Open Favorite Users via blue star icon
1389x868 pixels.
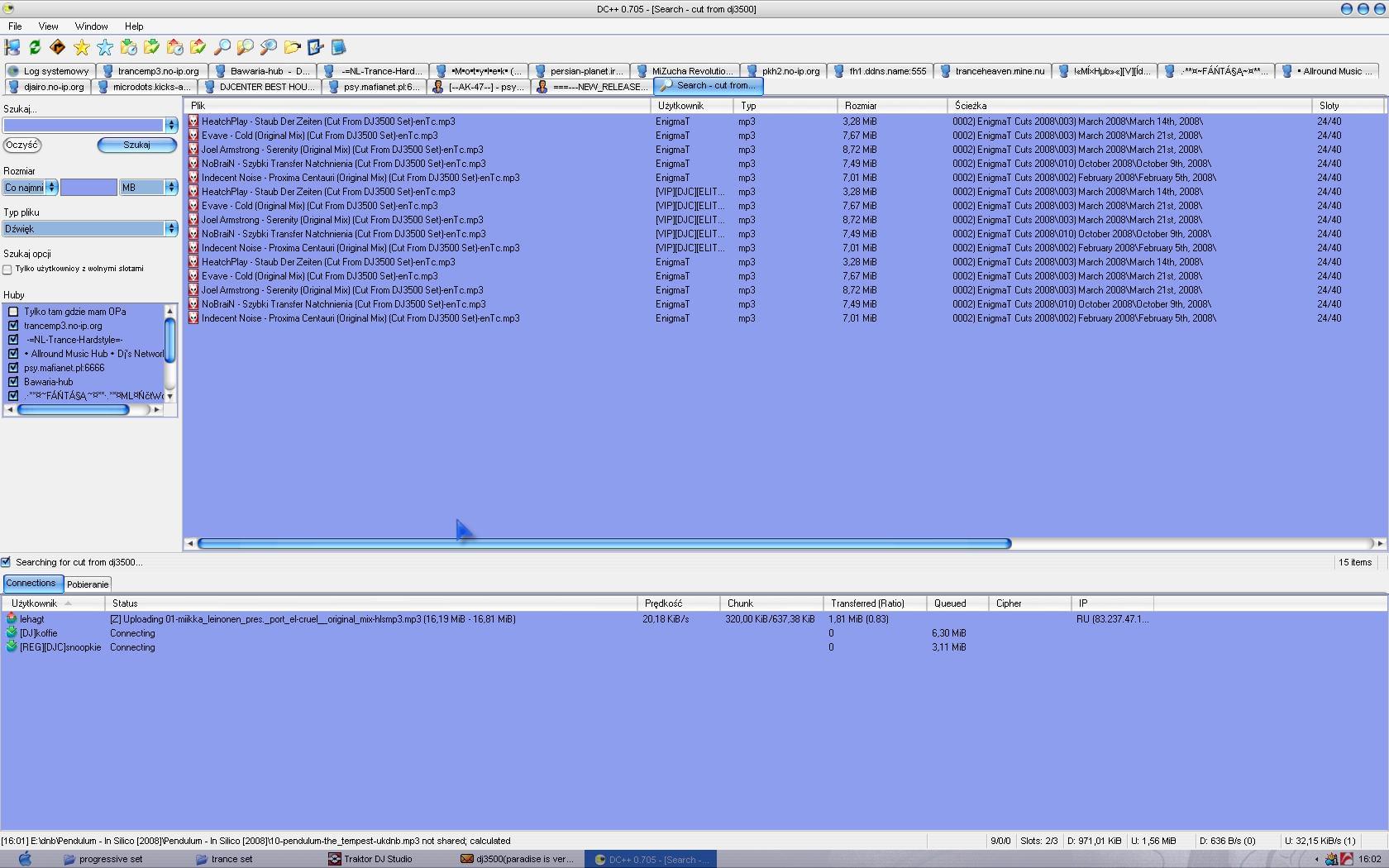(105, 48)
